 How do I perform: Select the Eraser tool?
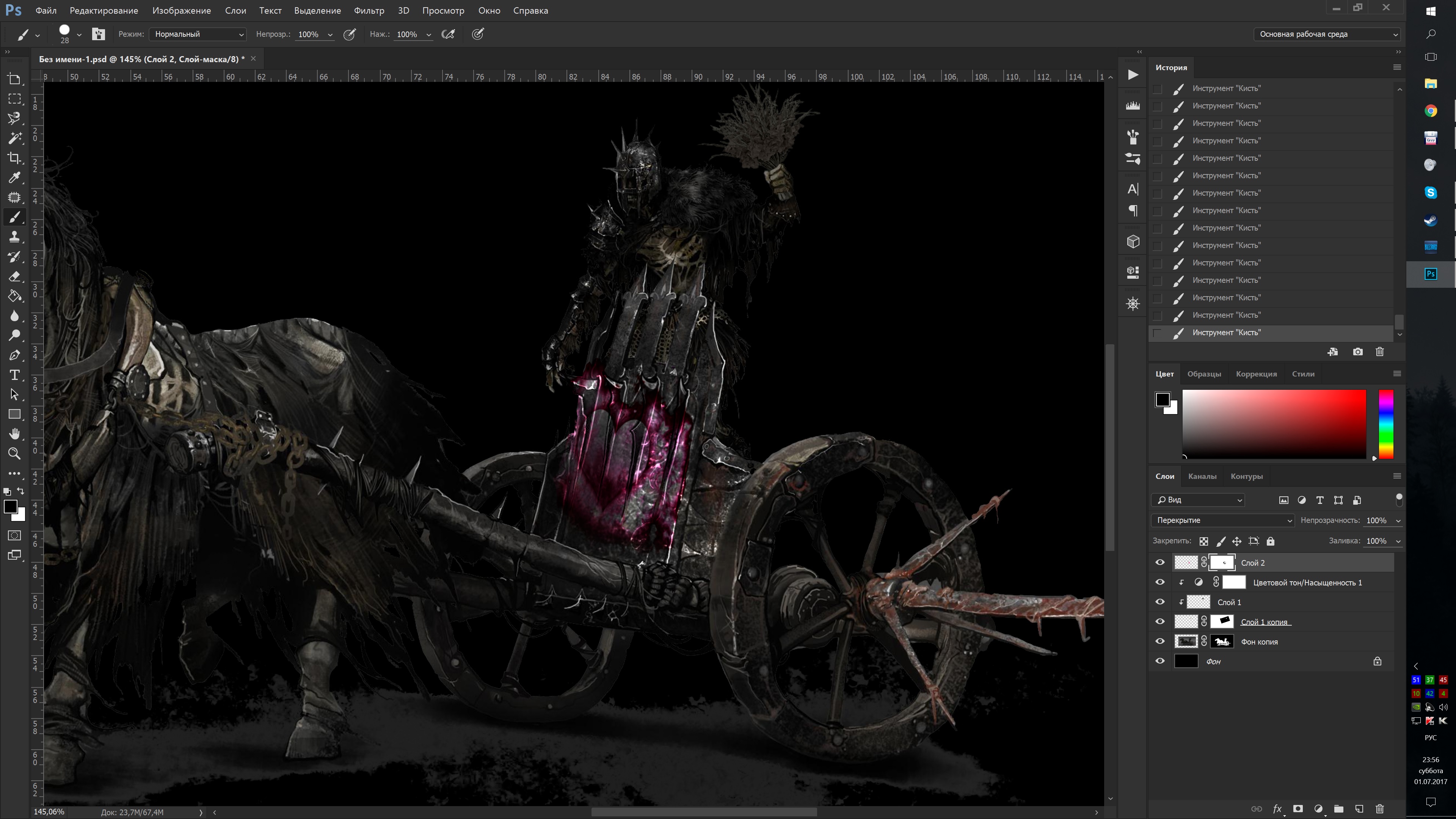pos(15,276)
